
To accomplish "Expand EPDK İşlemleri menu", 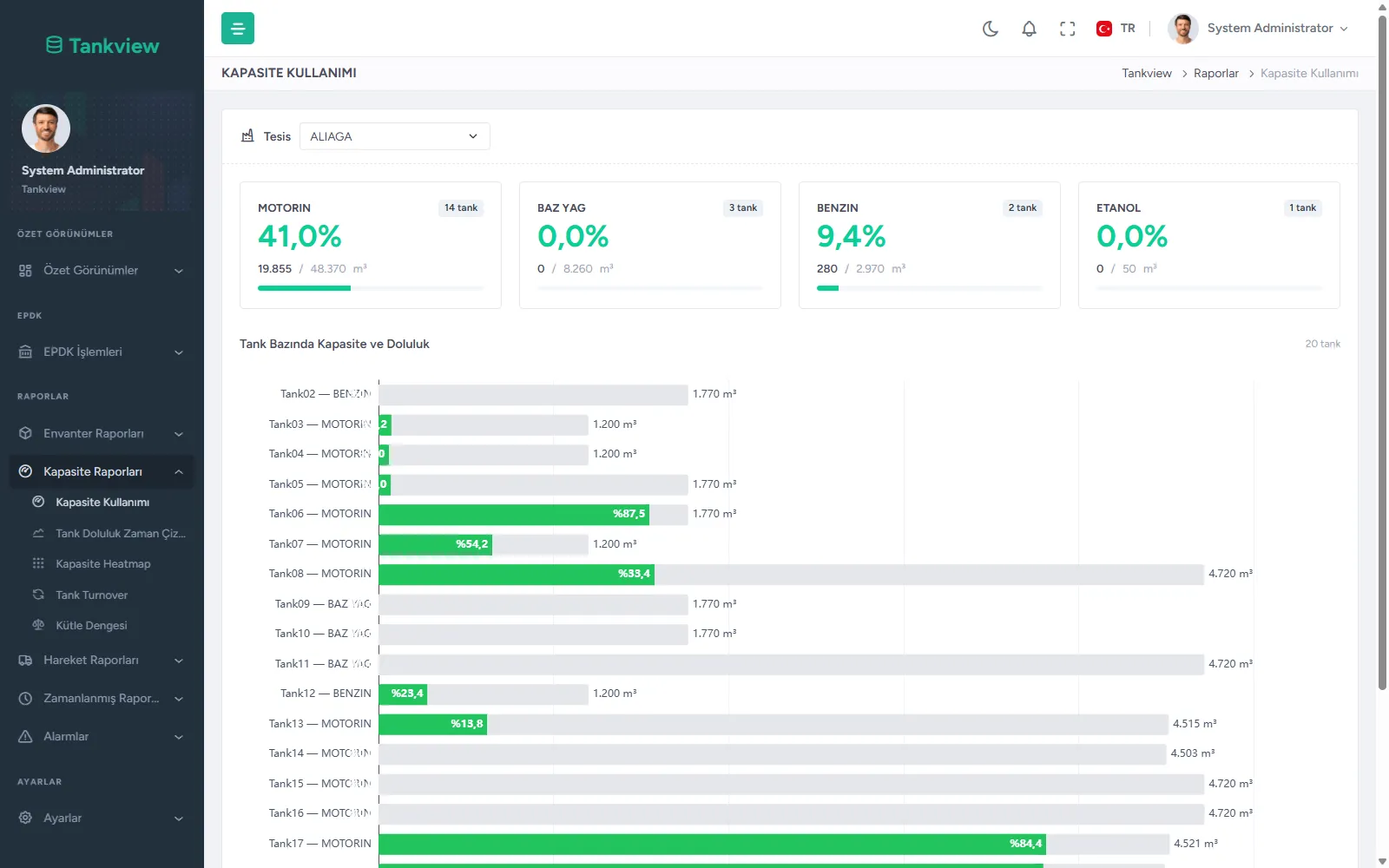I will point(102,352).
